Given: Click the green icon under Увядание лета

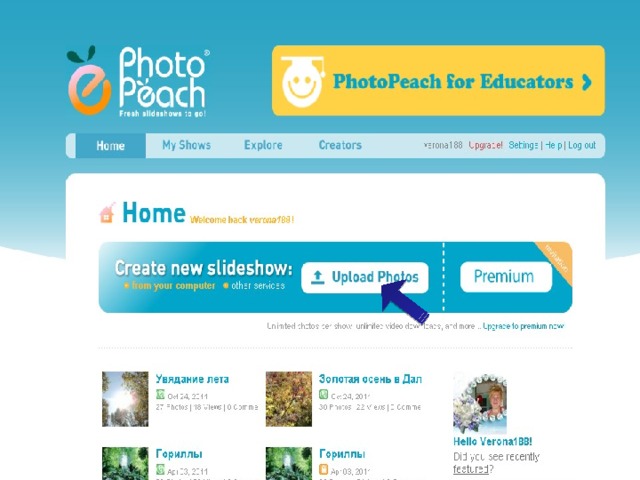Looking at the screenshot, I should click(160, 395).
